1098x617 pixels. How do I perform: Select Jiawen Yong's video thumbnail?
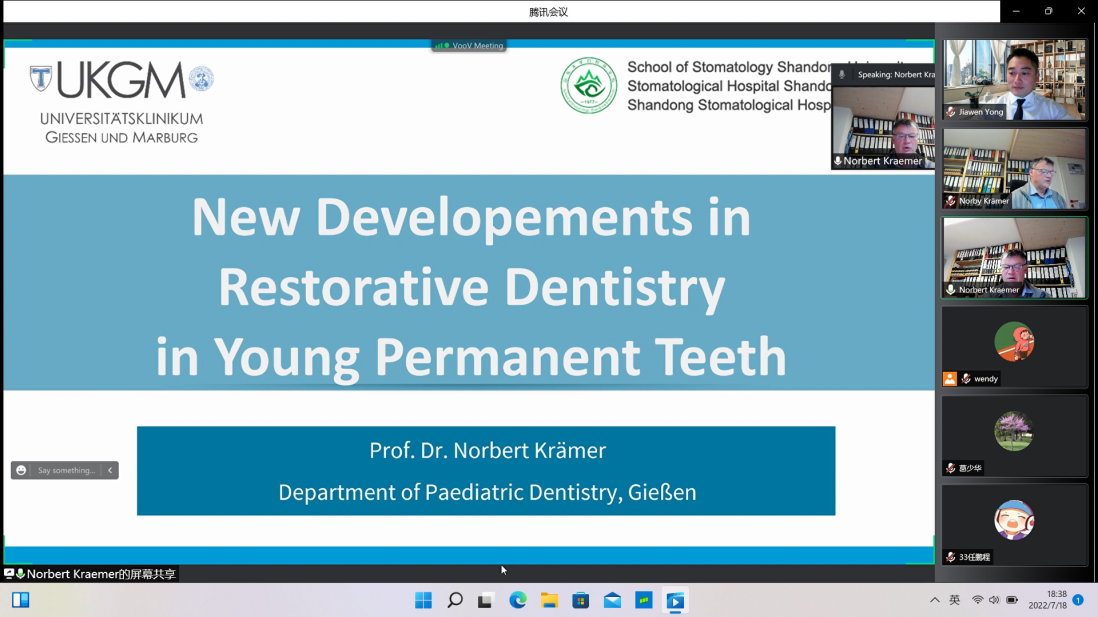(x=1014, y=79)
